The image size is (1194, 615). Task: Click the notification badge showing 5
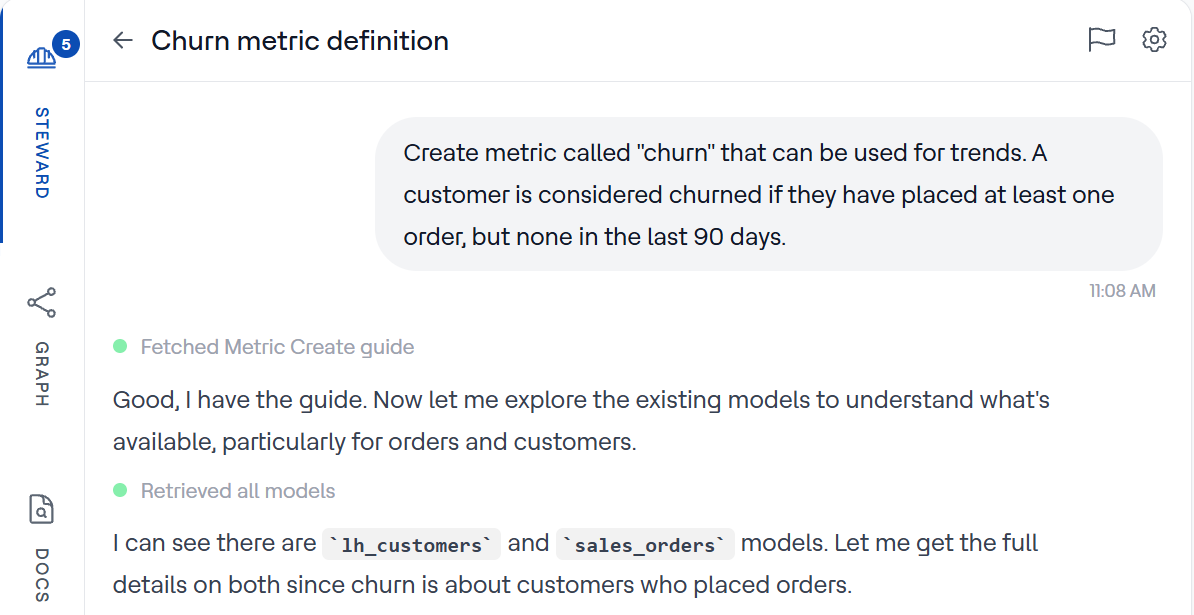[x=66, y=45]
